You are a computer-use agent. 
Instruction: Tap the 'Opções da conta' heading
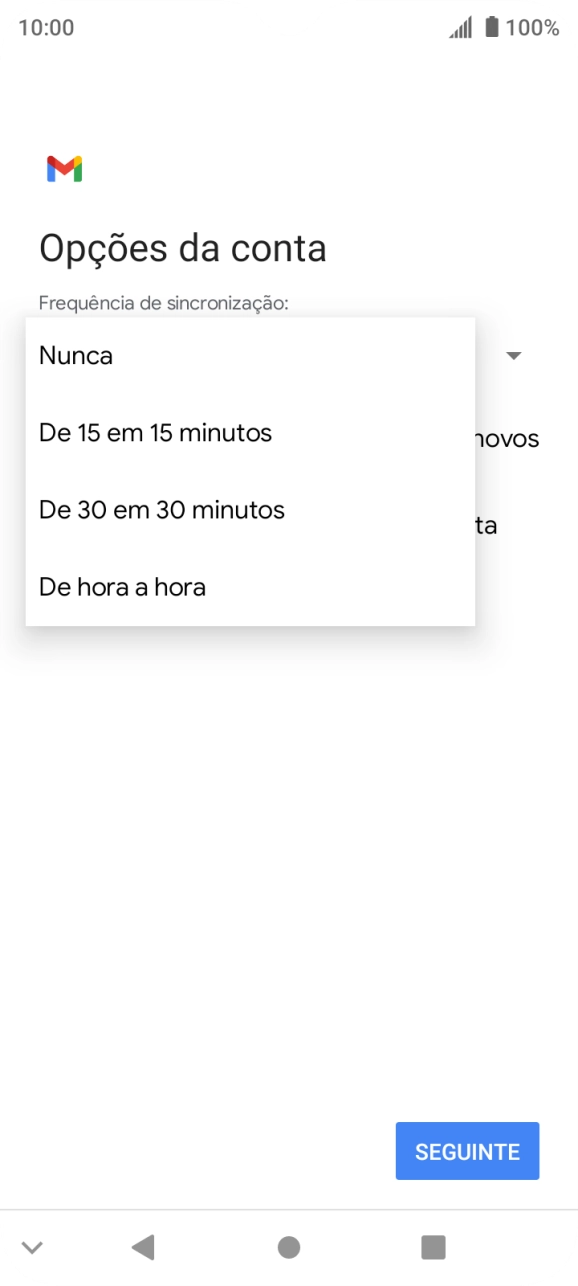pos(183,247)
